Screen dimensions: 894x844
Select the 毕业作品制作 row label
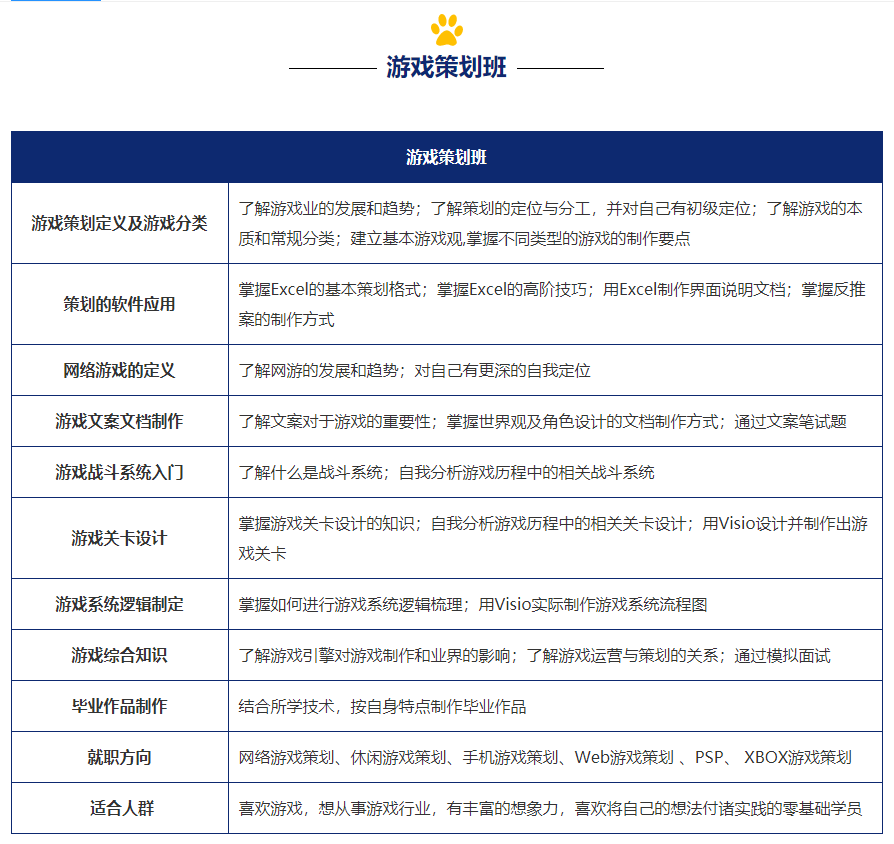tap(119, 705)
